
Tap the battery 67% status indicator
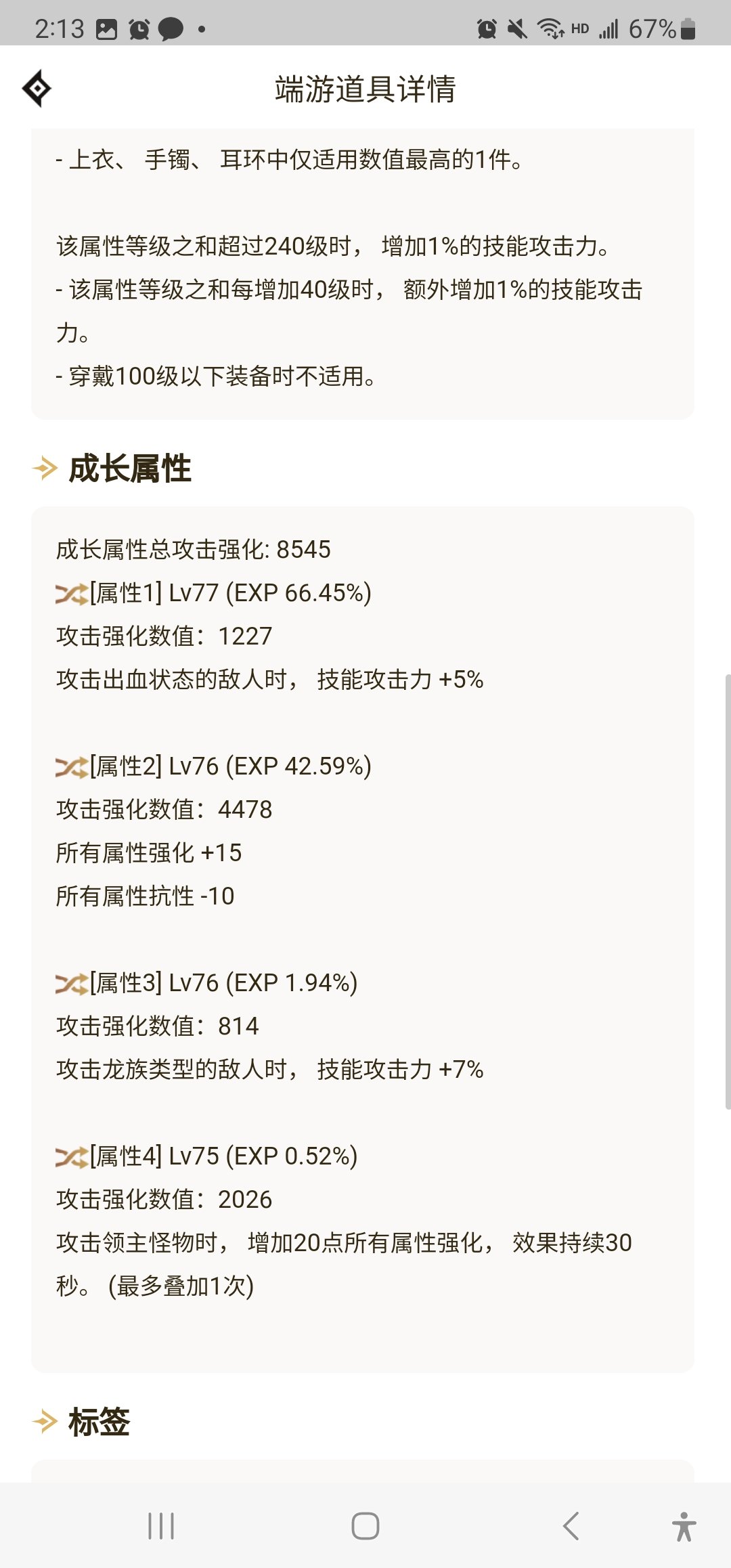coord(661,29)
